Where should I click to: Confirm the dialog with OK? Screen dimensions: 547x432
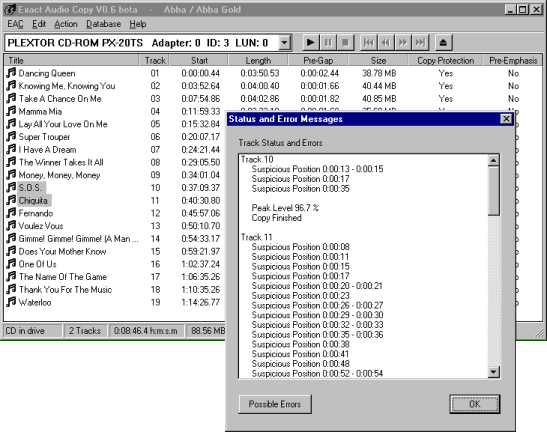[x=474, y=404]
